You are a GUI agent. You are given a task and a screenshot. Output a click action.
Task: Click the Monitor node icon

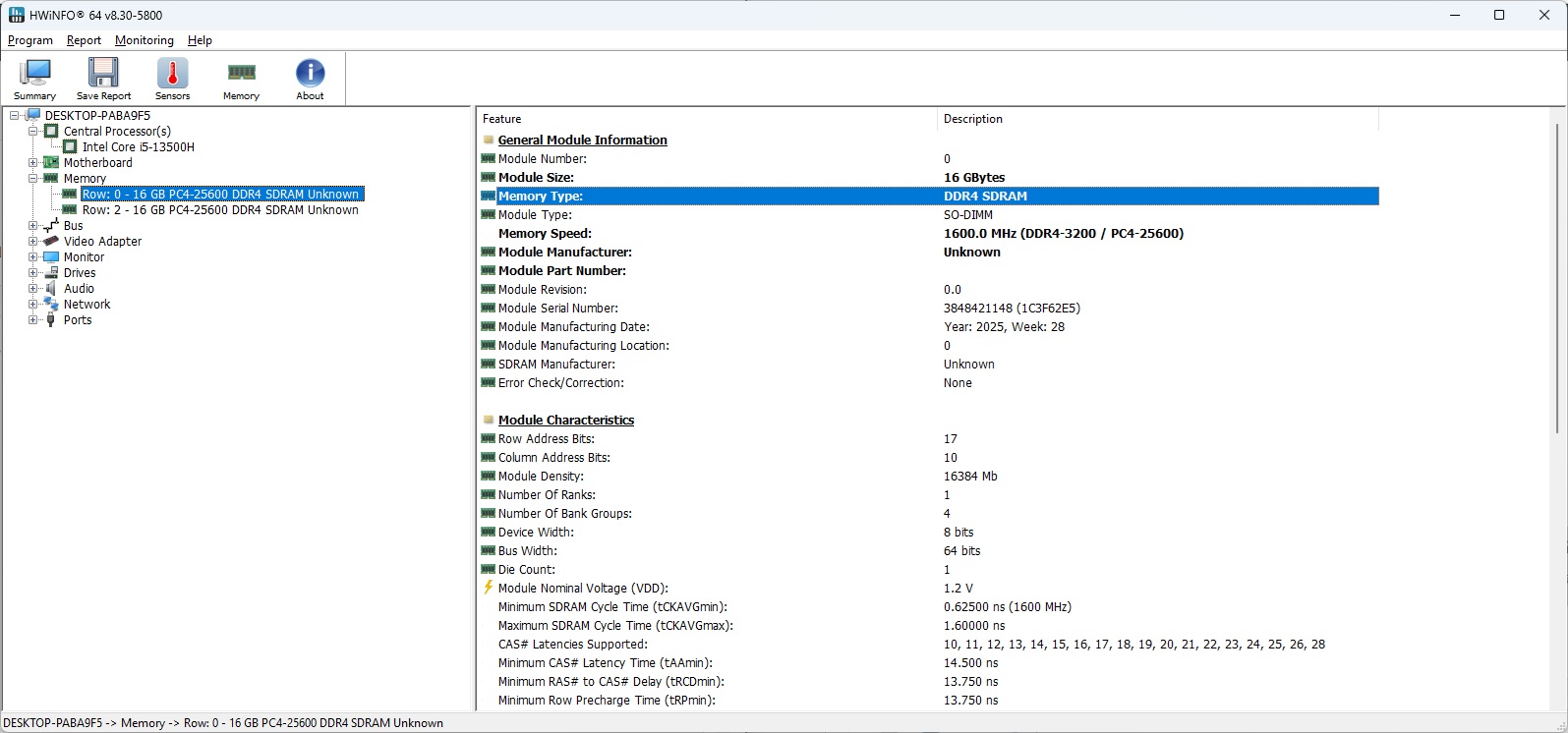click(x=52, y=257)
